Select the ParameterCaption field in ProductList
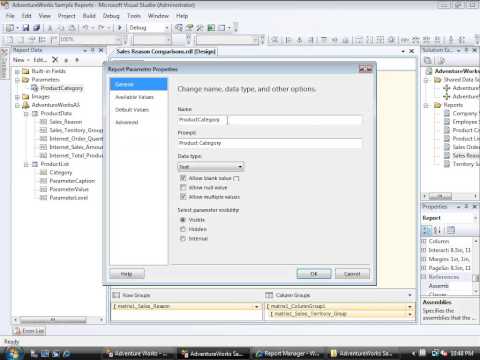Viewport: 480px width, 360px height. [x=72, y=181]
